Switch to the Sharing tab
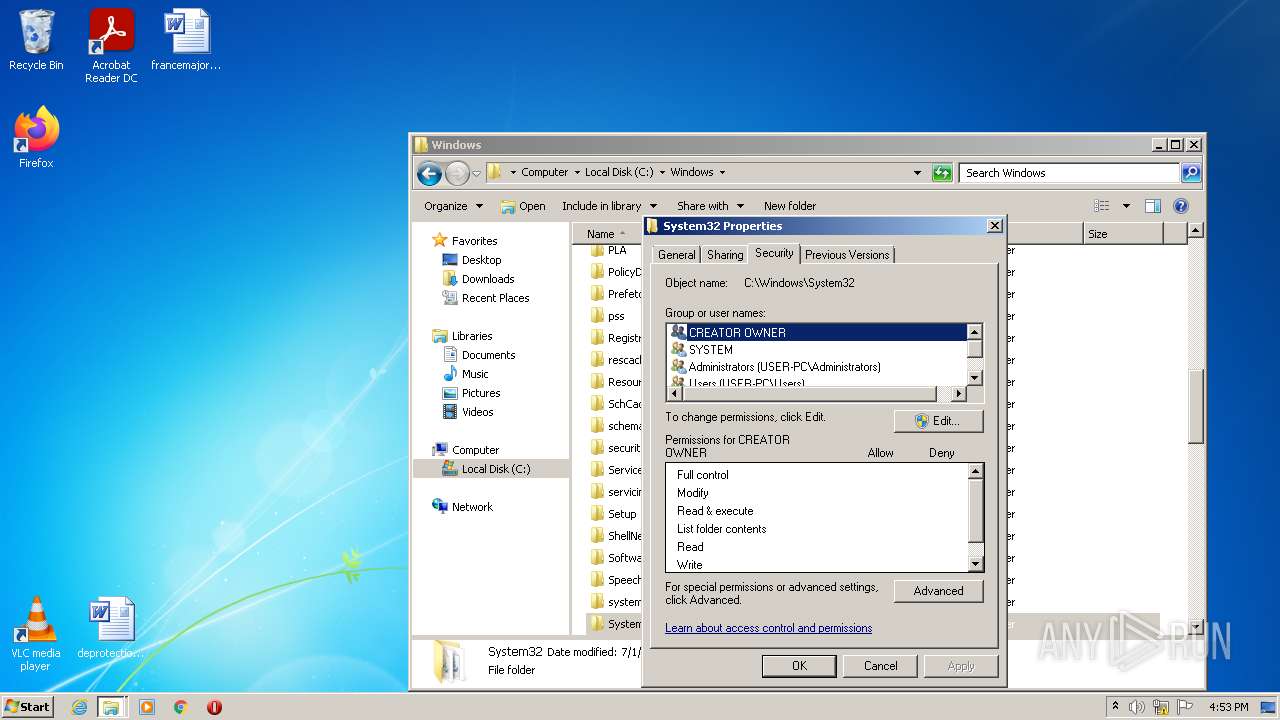Image resolution: width=1280 pixels, height=720 pixels. [725, 255]
